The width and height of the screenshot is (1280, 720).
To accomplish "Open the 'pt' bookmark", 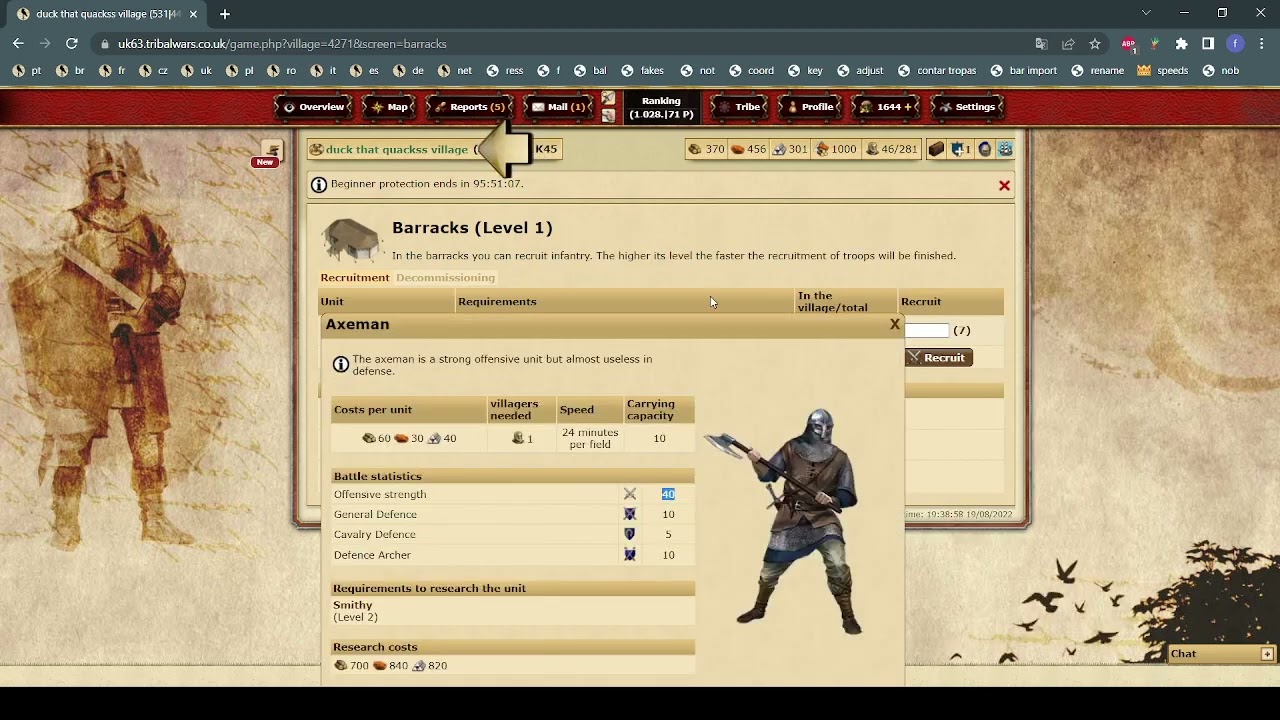I will (x=28, y=71).
